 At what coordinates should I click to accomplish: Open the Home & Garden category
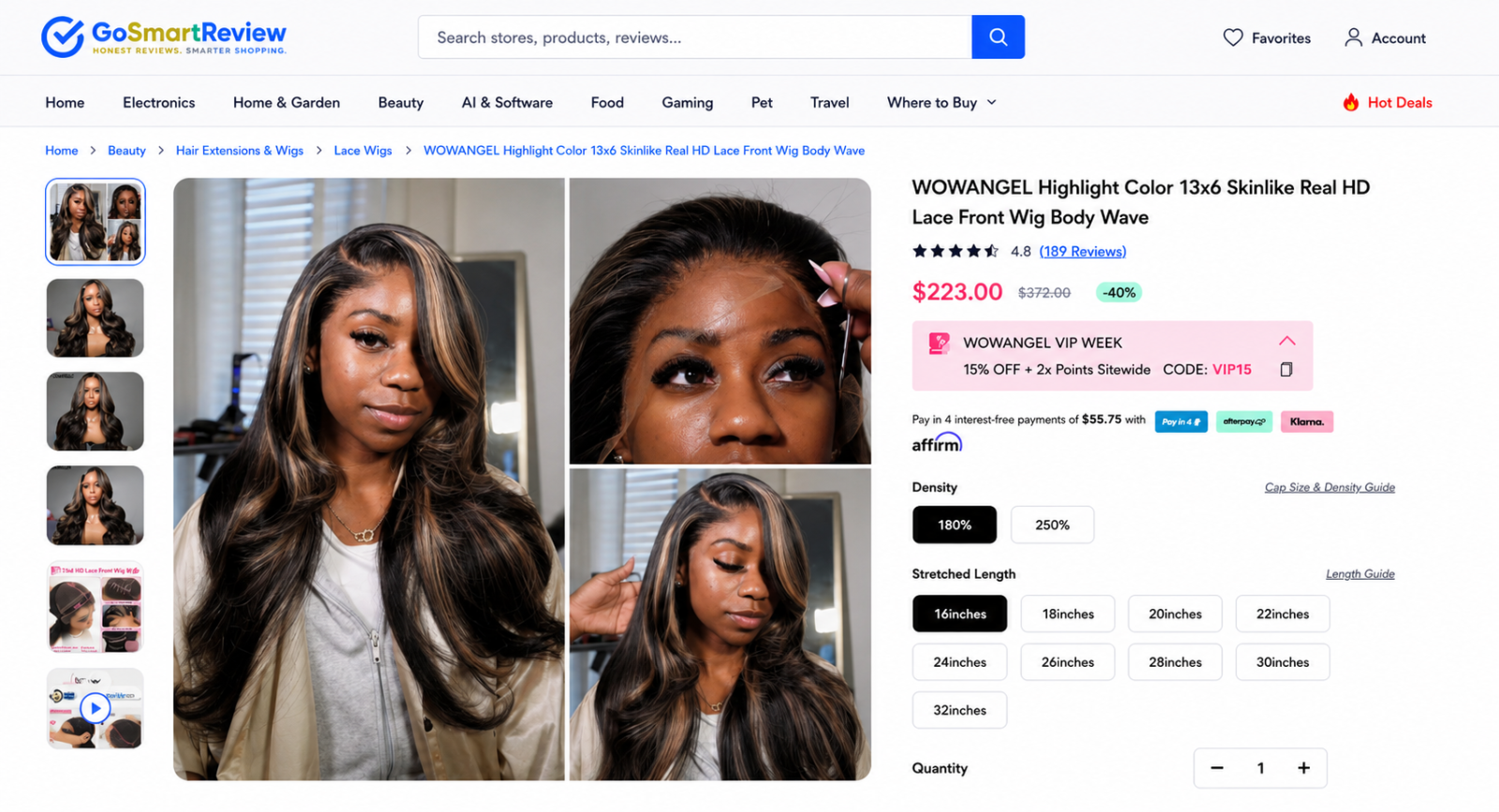click(287, 102)
